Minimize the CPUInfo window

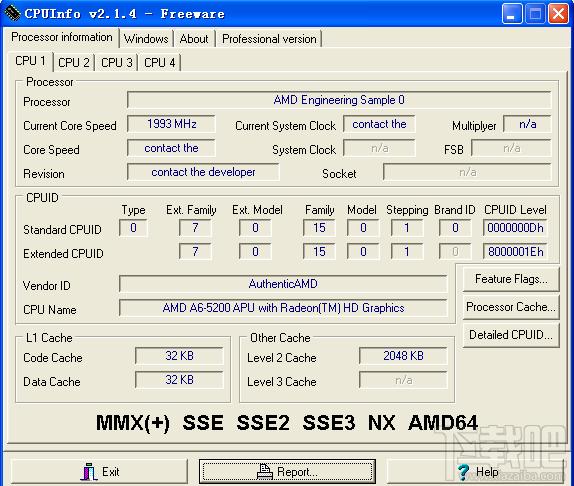click(511, 14)
